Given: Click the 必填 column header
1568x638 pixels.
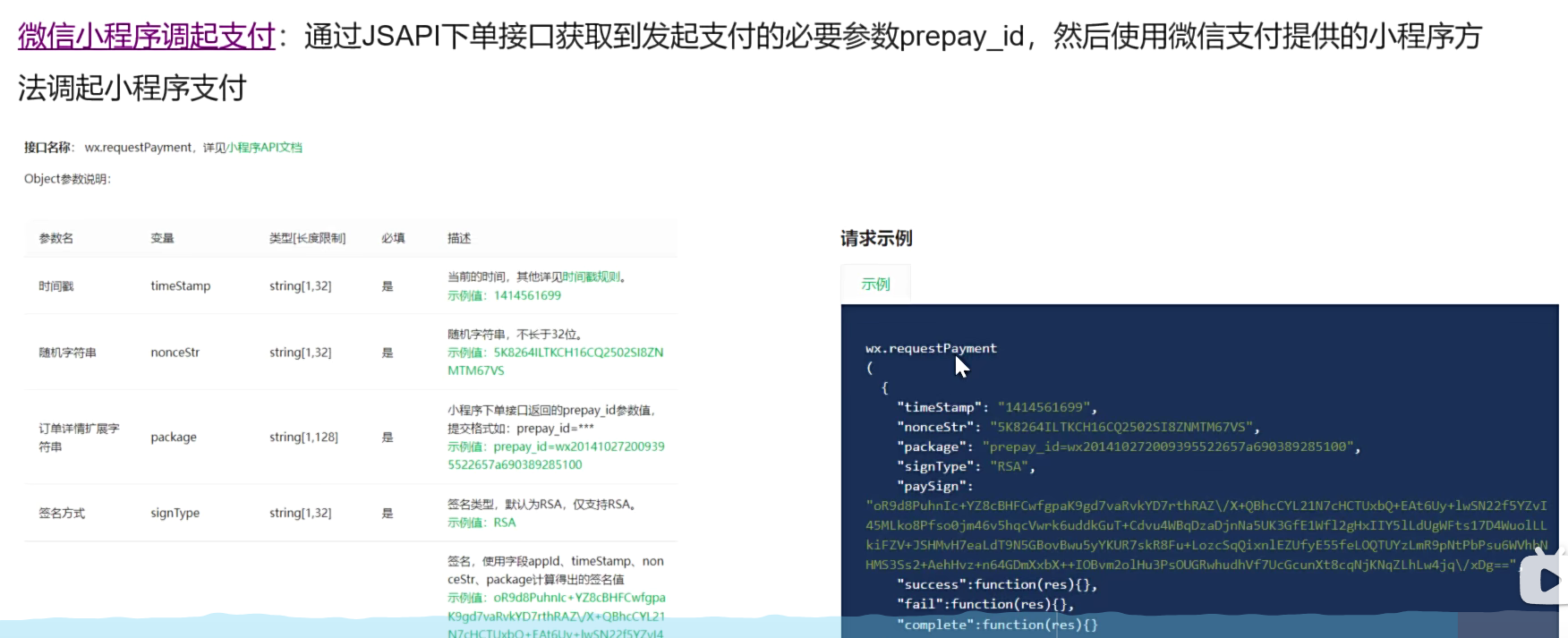Looking at the screenshot, I should point(393,238).
